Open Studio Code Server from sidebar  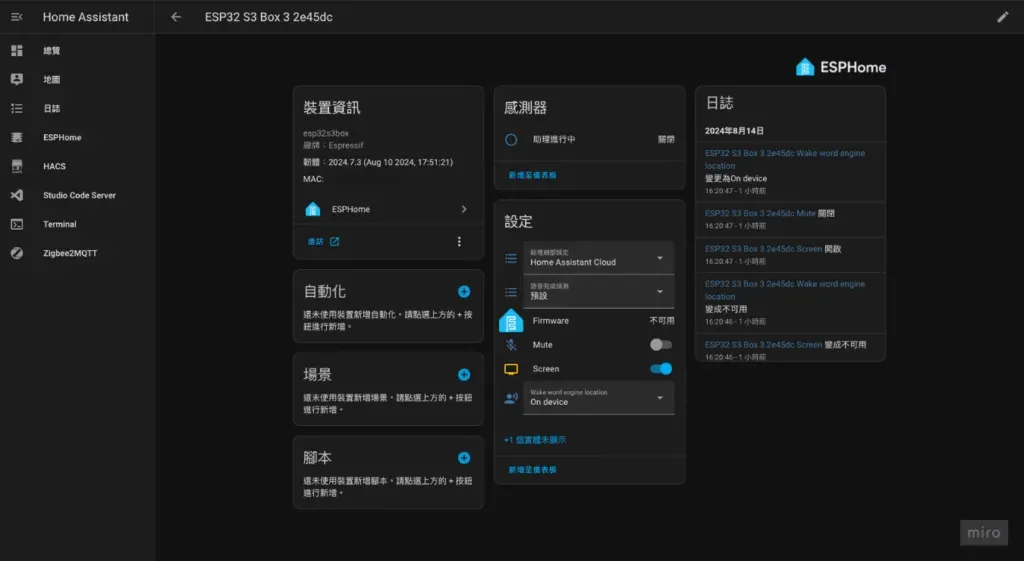click(x=79, y=195)
